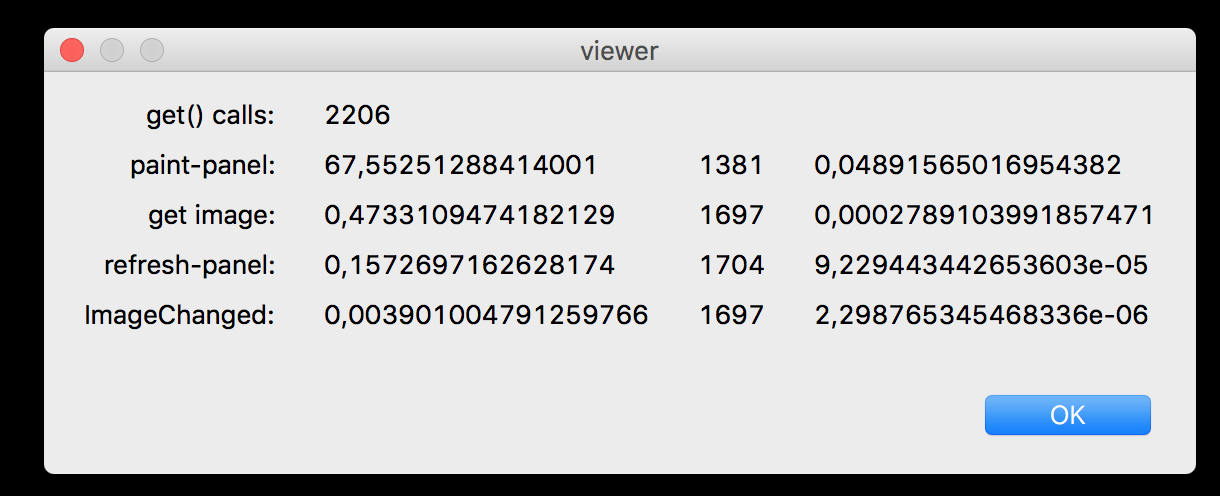Viewport: 1220px width, 496px height.
Task: Click the "ImageChanged:" label
Action: [180, 316]
